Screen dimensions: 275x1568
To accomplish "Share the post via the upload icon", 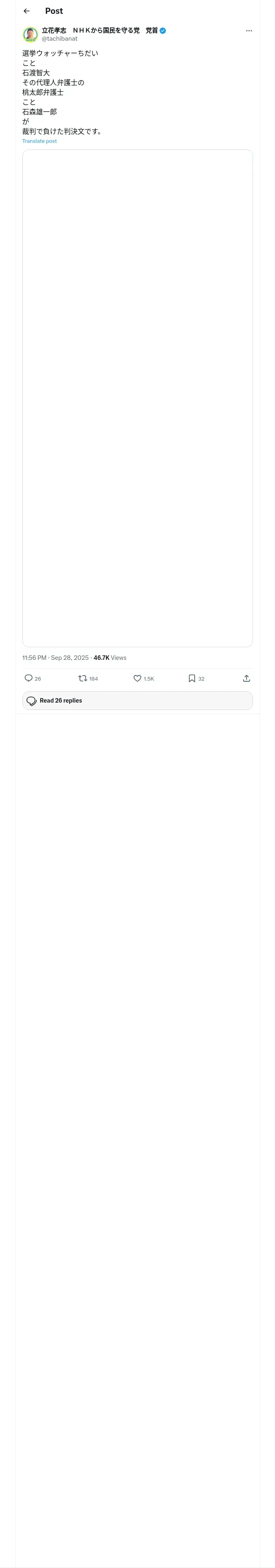I will (x=246, y=678).
